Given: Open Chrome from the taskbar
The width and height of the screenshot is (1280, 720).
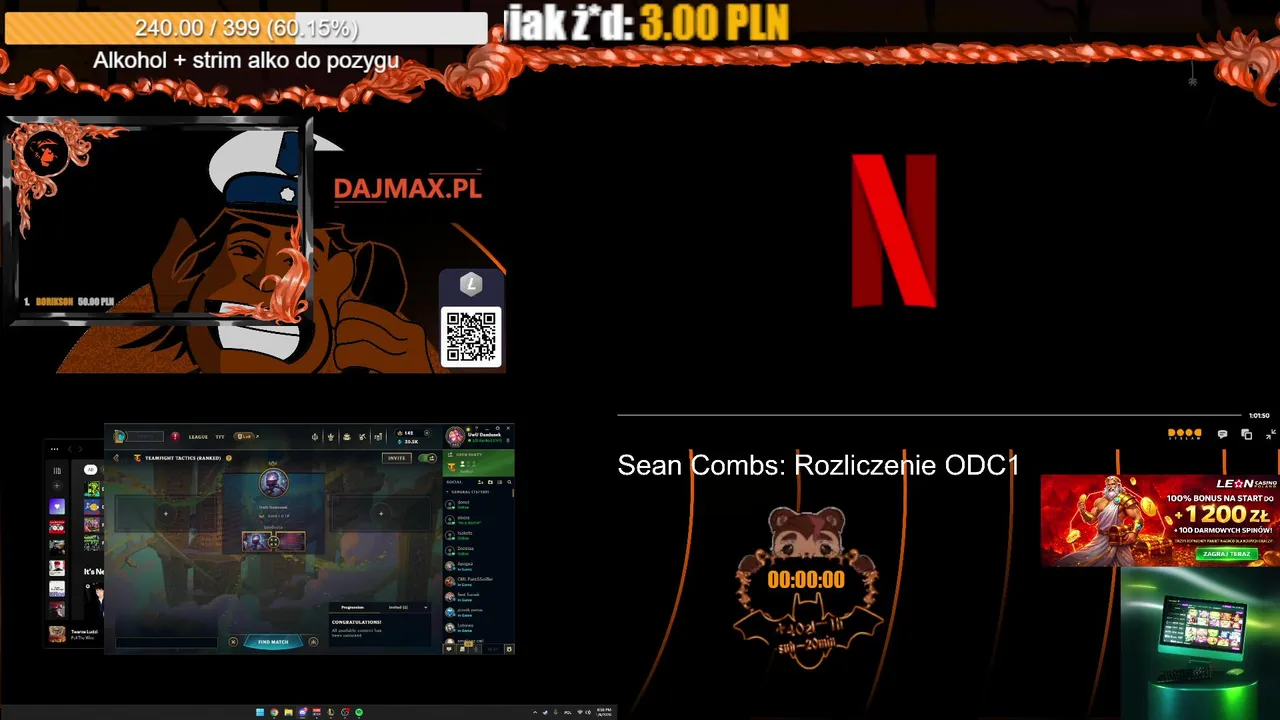Looking at the screenshot, I should point(274,712).
